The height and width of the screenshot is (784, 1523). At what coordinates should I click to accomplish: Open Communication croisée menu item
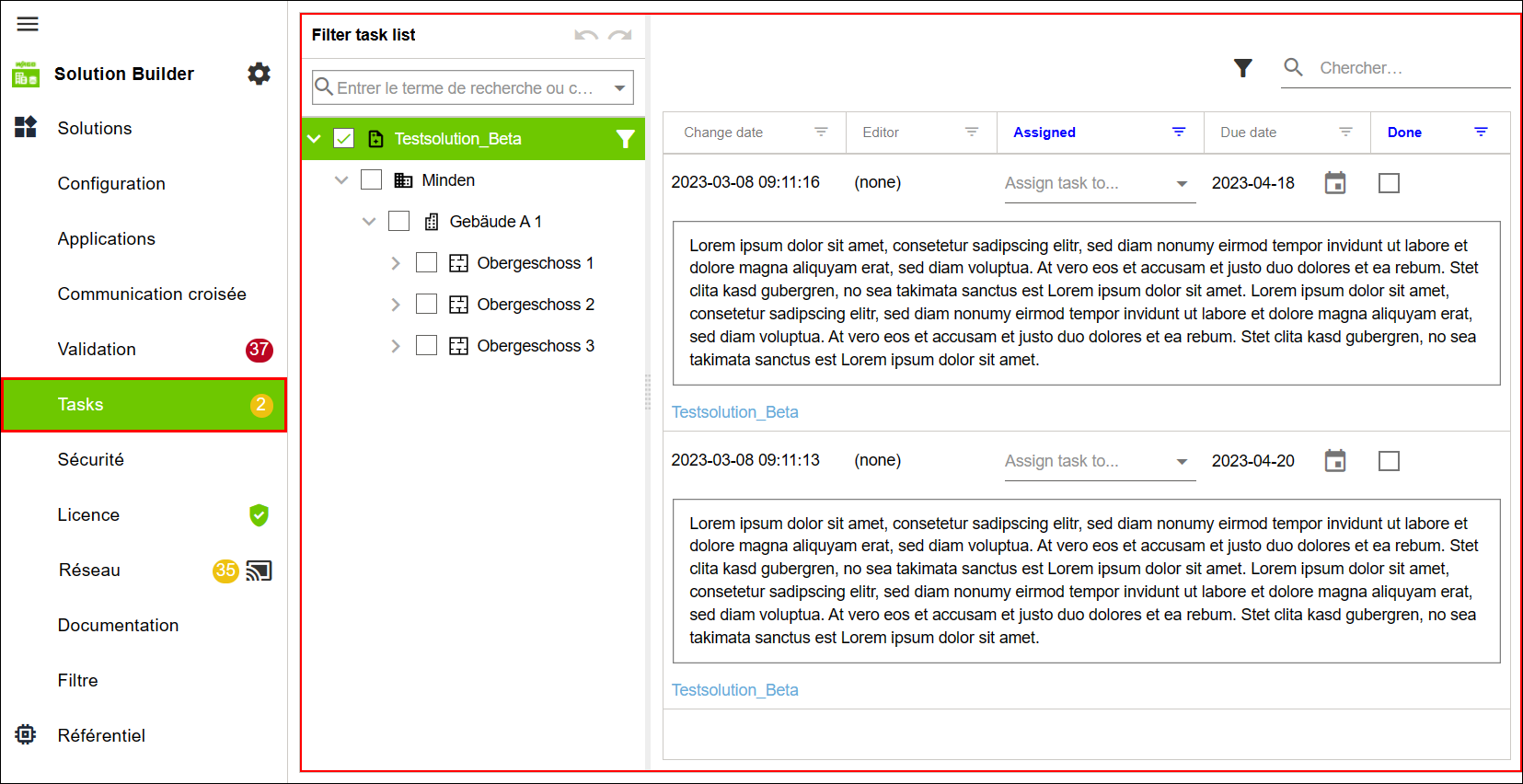click(152, 294)
